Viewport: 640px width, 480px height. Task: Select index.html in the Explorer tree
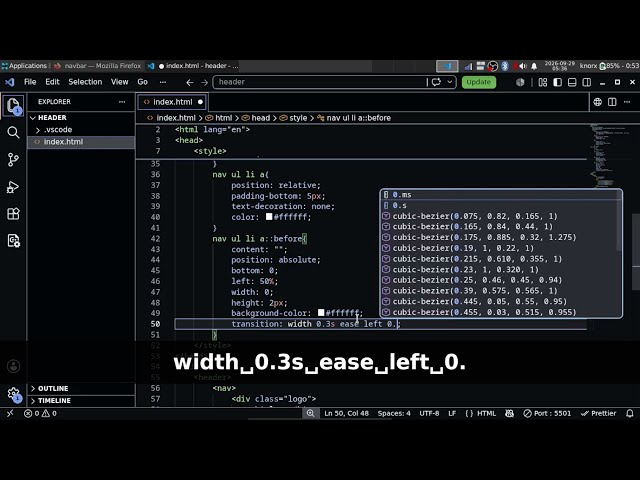pyautogui.click(x=80, y=142)
